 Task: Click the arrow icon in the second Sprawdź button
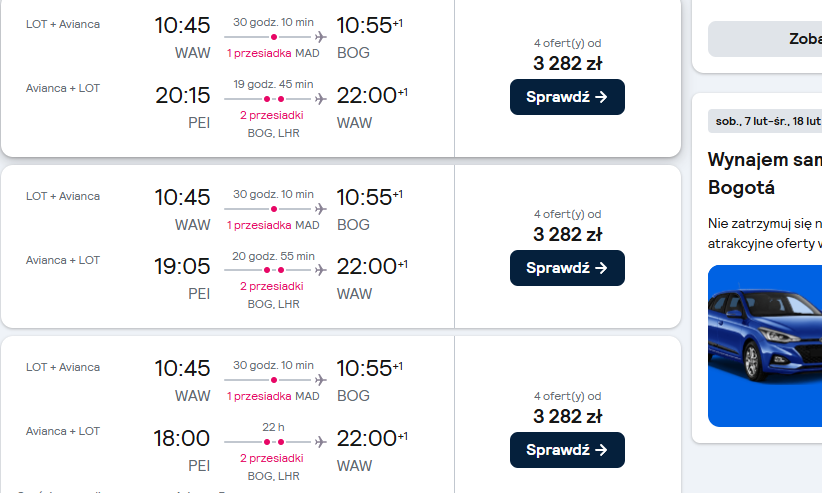(x=601, y=268)
